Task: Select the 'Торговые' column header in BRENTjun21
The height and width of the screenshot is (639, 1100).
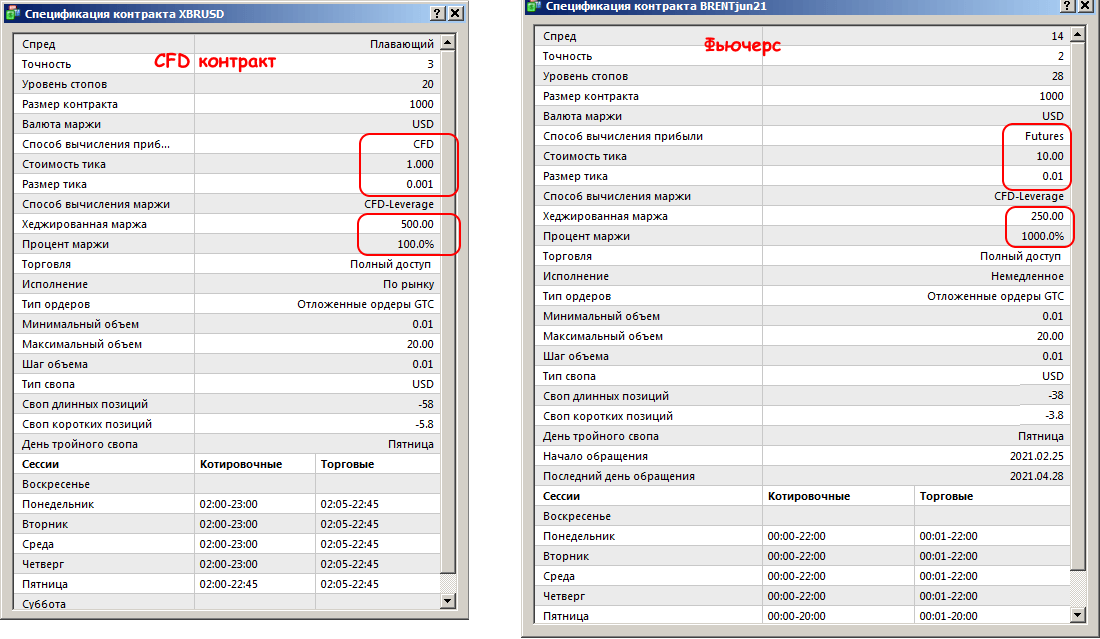Action: pos(945,496)
